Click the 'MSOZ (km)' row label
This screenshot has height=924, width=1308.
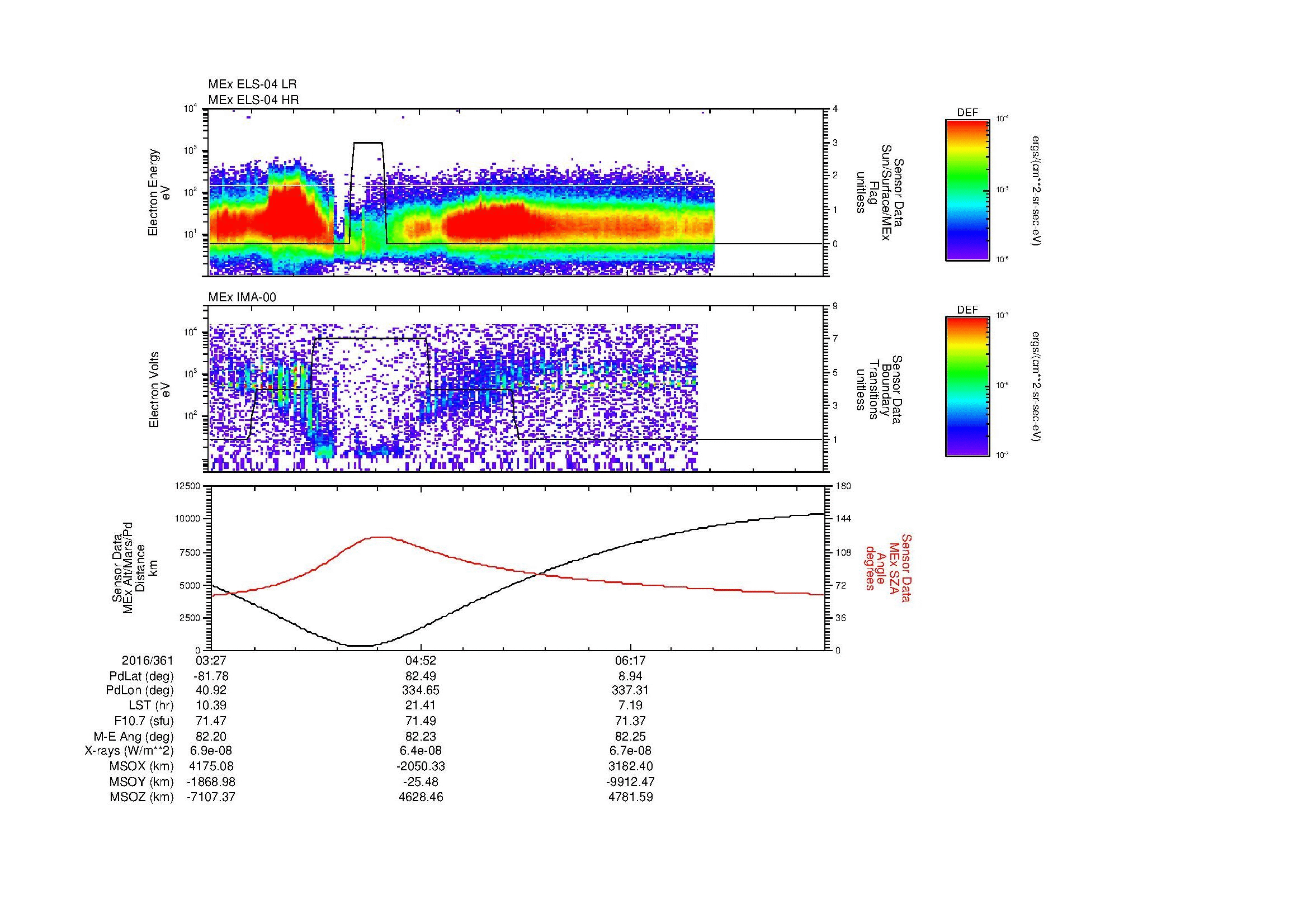[142, 798]
